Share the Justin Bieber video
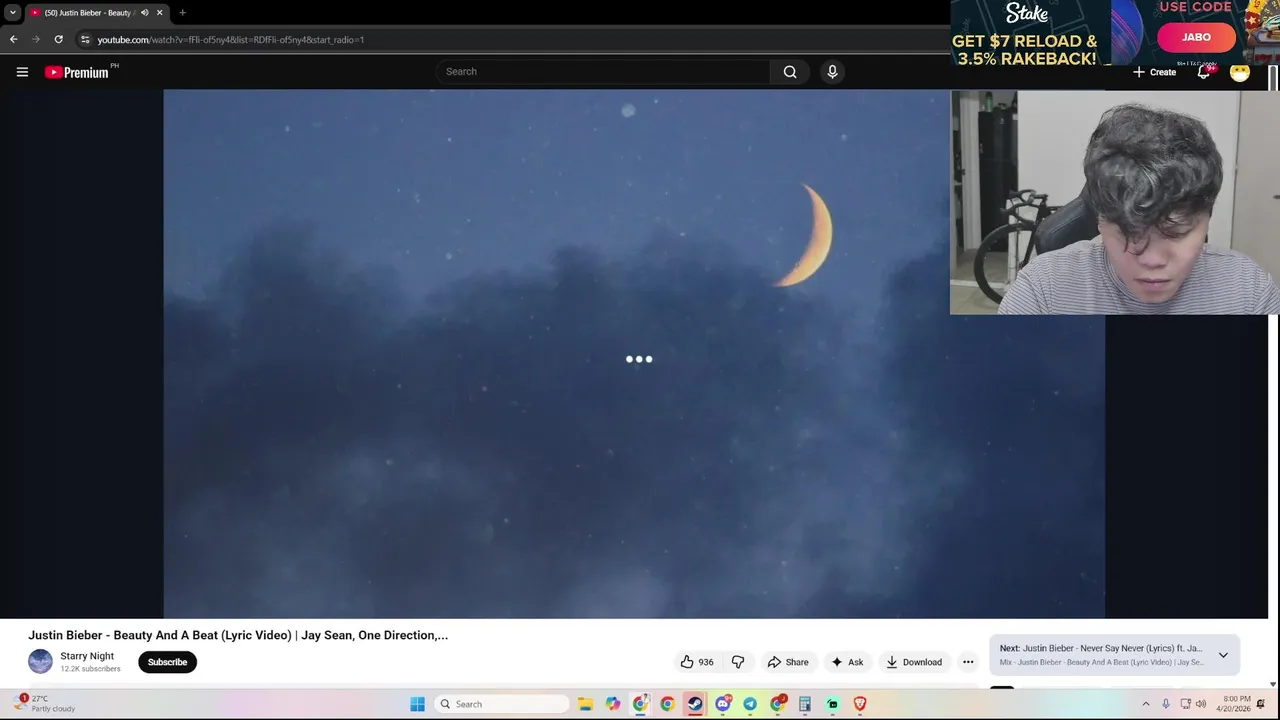 (788, 662)
